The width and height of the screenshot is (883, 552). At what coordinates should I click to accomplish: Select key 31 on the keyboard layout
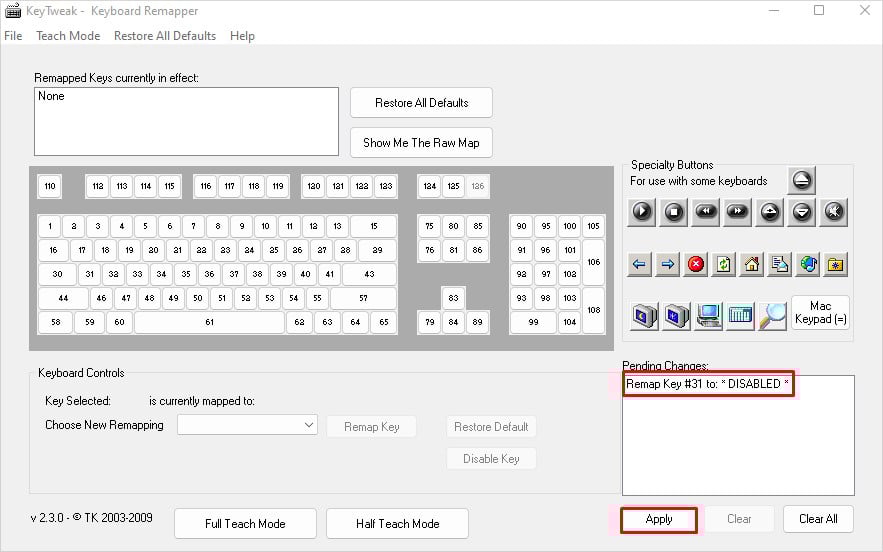pyautogui.click(x=90, y=274)
